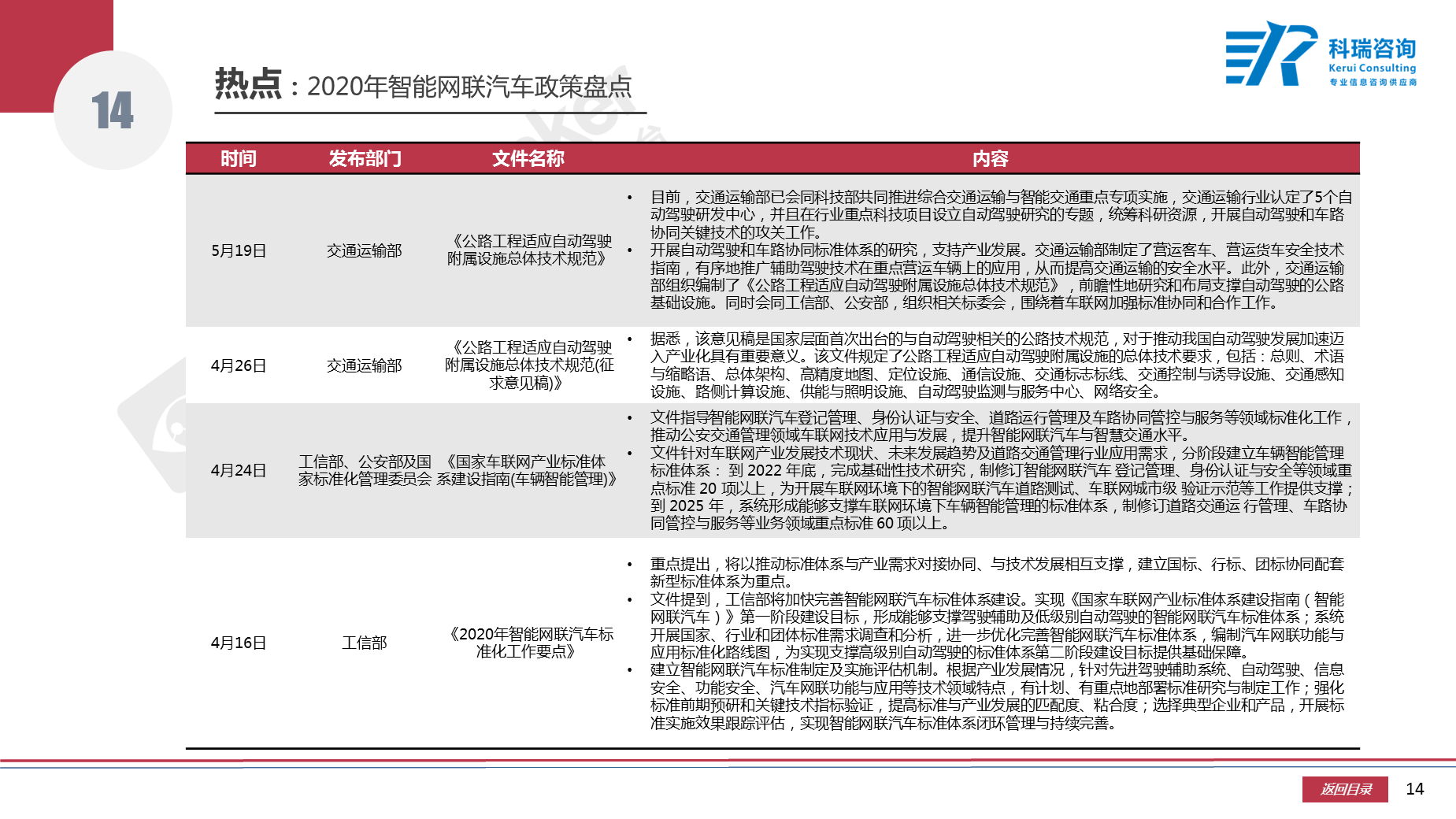
Task: Click the paragraph starting 建立智能网联汽车标准制定
Action: (x=997, y=696)
